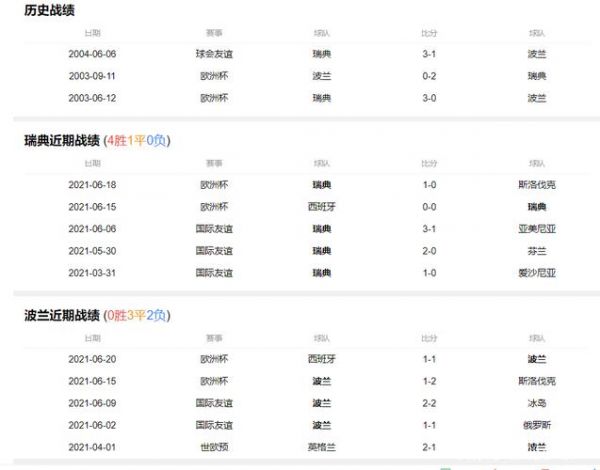Click the 瑞典近期战绩 section heading
This screenshot has width=600, height=470.
click(62, 140)
